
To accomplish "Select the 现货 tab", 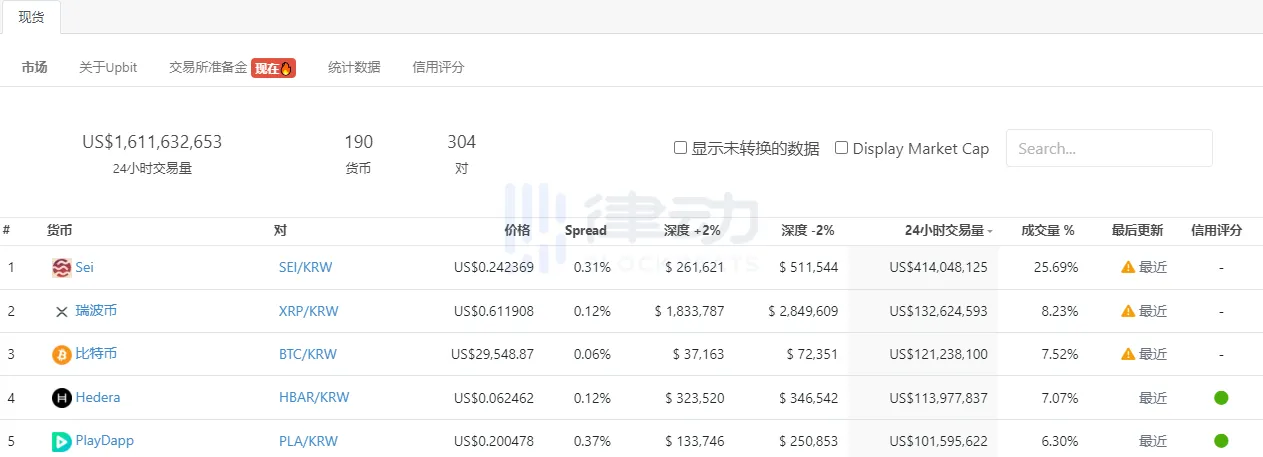I will [x=32, y=17].
